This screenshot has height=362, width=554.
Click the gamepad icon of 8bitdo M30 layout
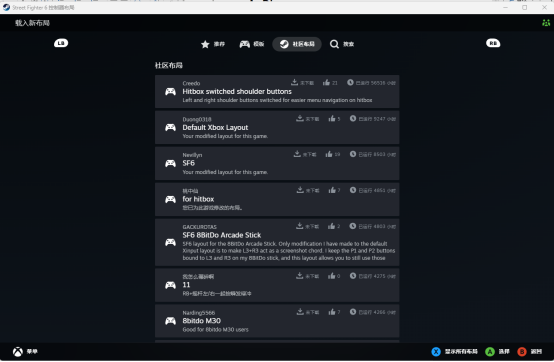click(170, 321)
